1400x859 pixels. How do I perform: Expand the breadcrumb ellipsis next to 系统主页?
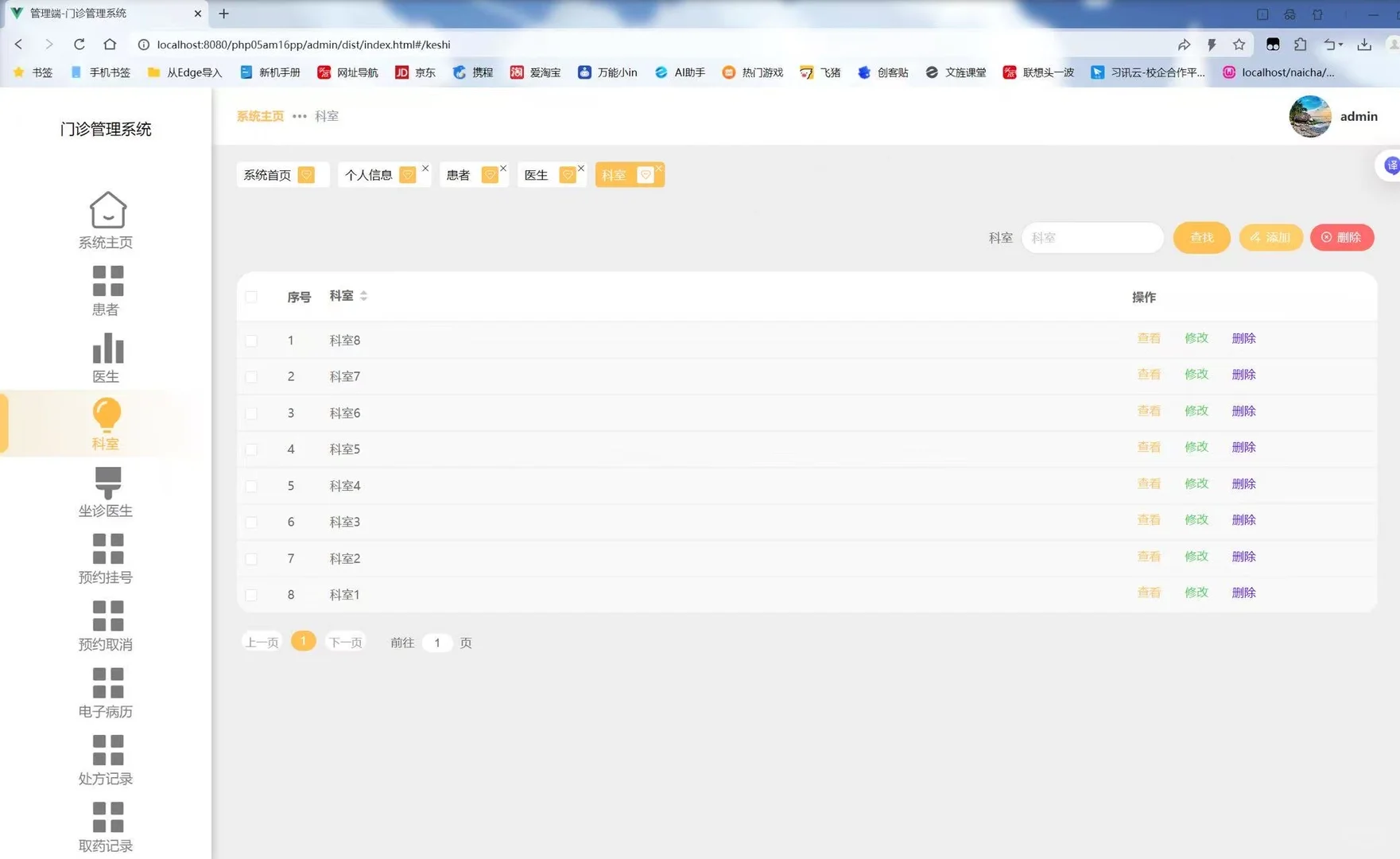click(299, 116)
